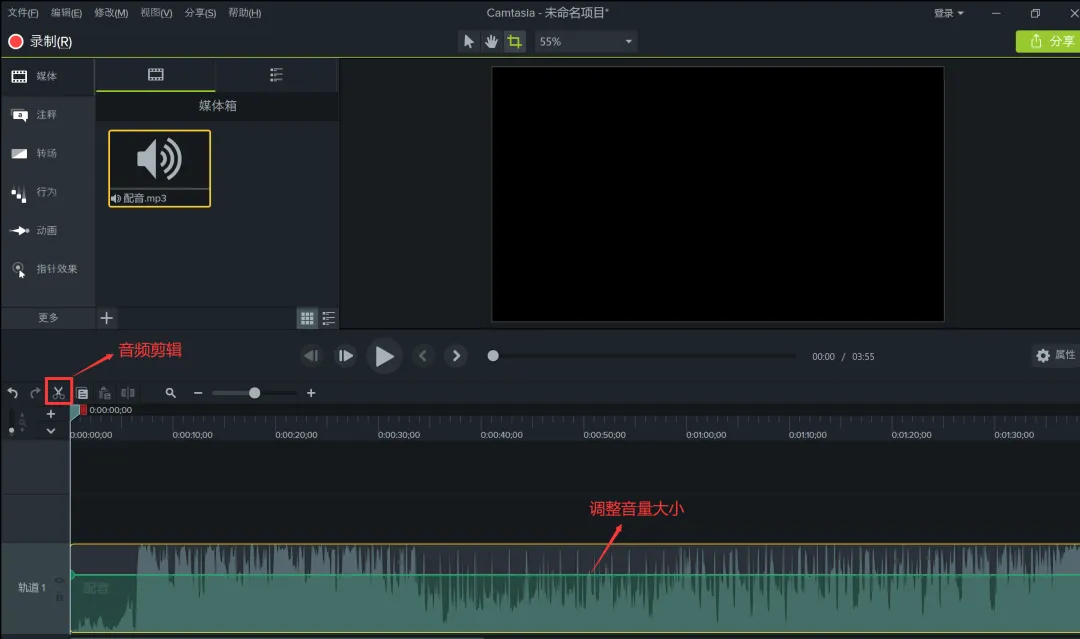Click the copy icon in timeline toolbar
The height and width of the screenshot is (639, 1080).
pyautogui.click(x=82, y=393)
